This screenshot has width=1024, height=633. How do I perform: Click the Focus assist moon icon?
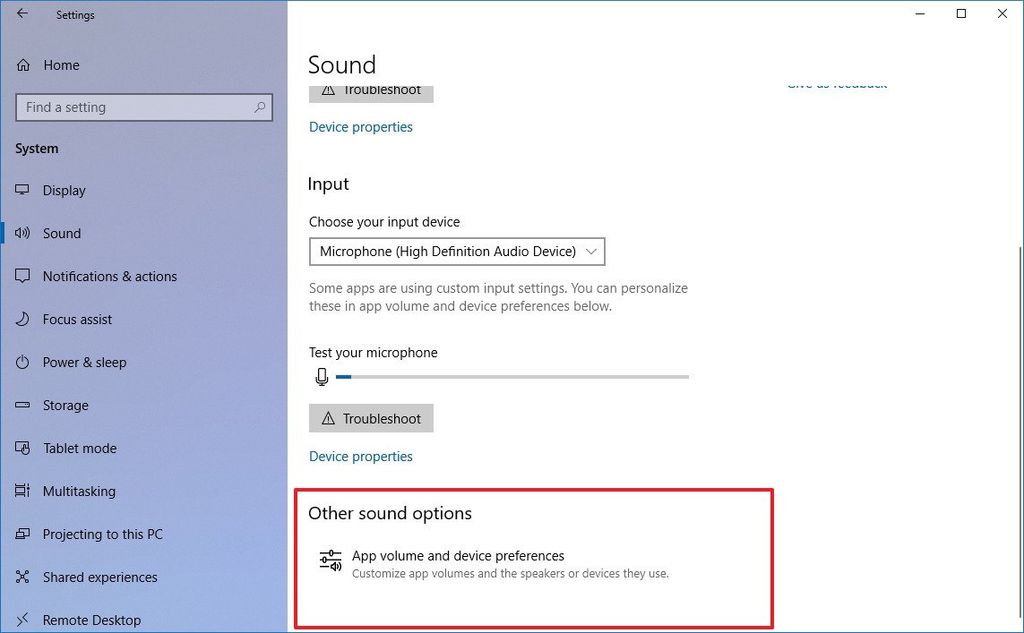(22, 319)
